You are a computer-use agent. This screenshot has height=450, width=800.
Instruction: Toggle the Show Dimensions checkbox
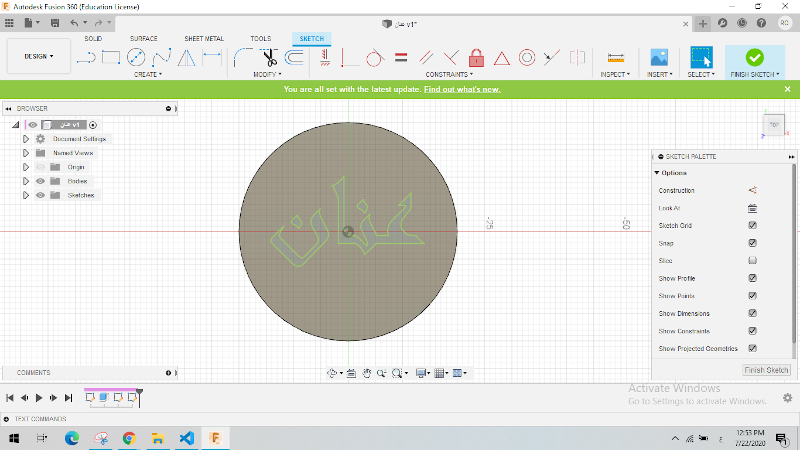click(x=753, y=313)
